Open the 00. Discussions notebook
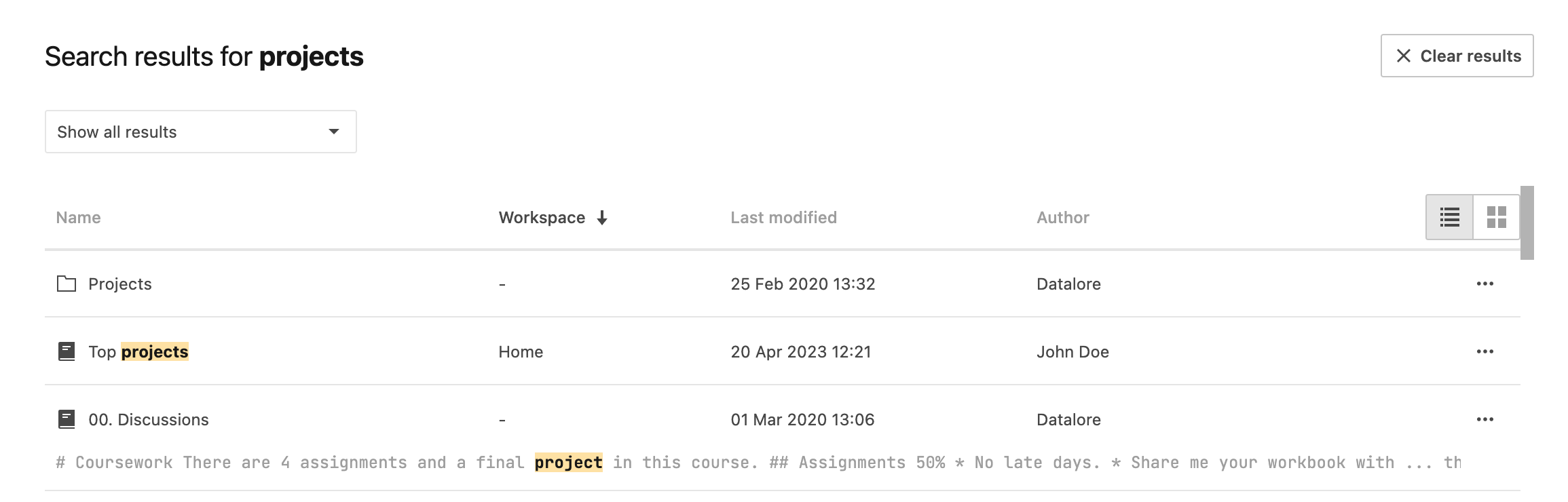This screenshot has width=1568, height=502. pos(149,420)
